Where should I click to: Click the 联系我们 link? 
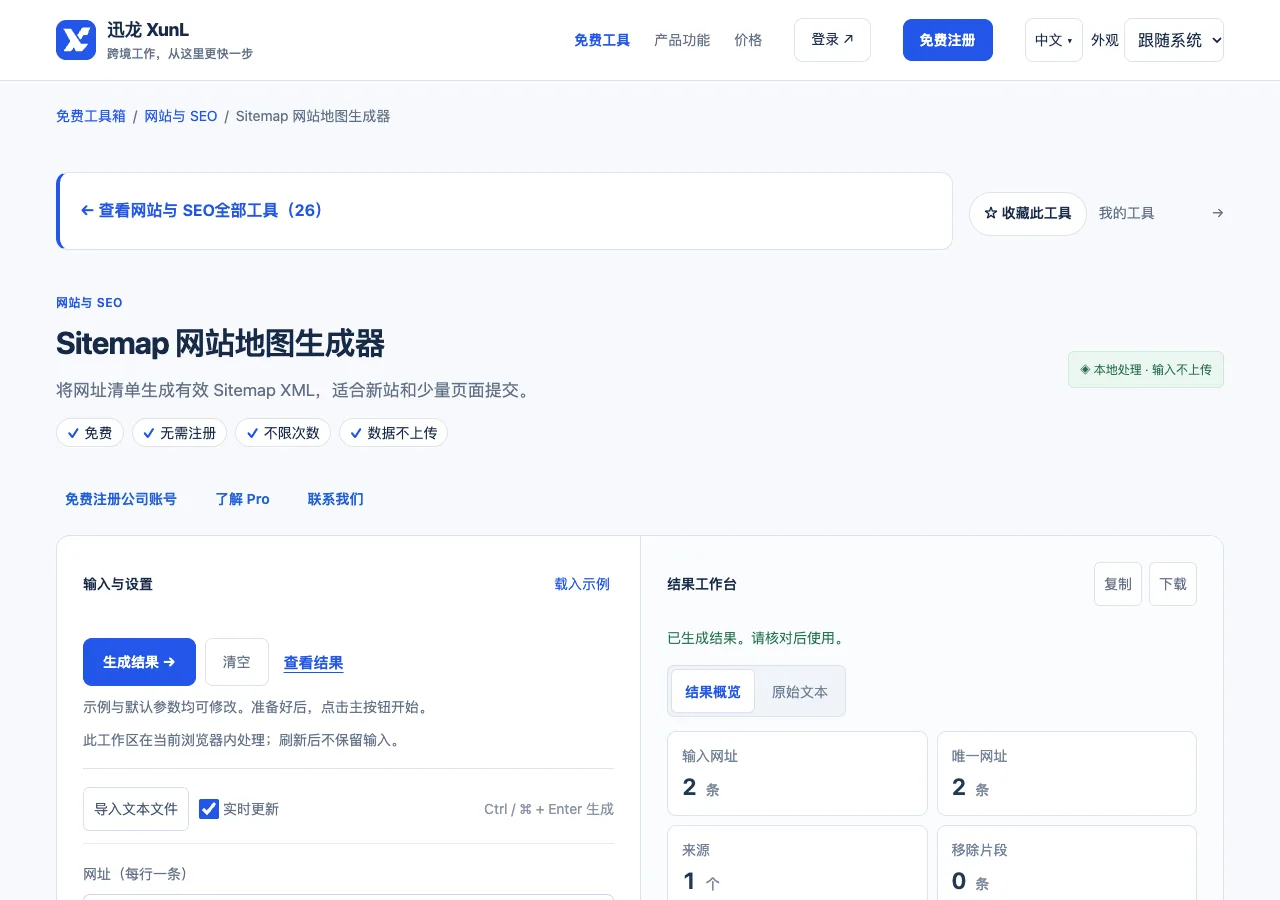pos(336,499)
